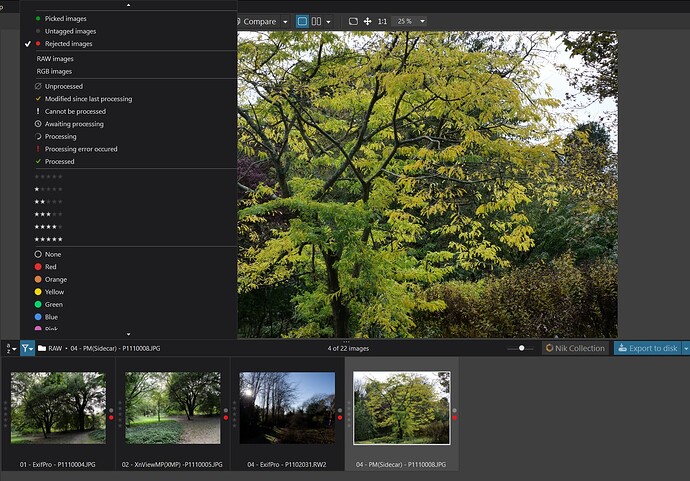Image resolution: width=690 pixels, height=481 pixels.
Task: Switch to single image view
Action: point(302,21)
